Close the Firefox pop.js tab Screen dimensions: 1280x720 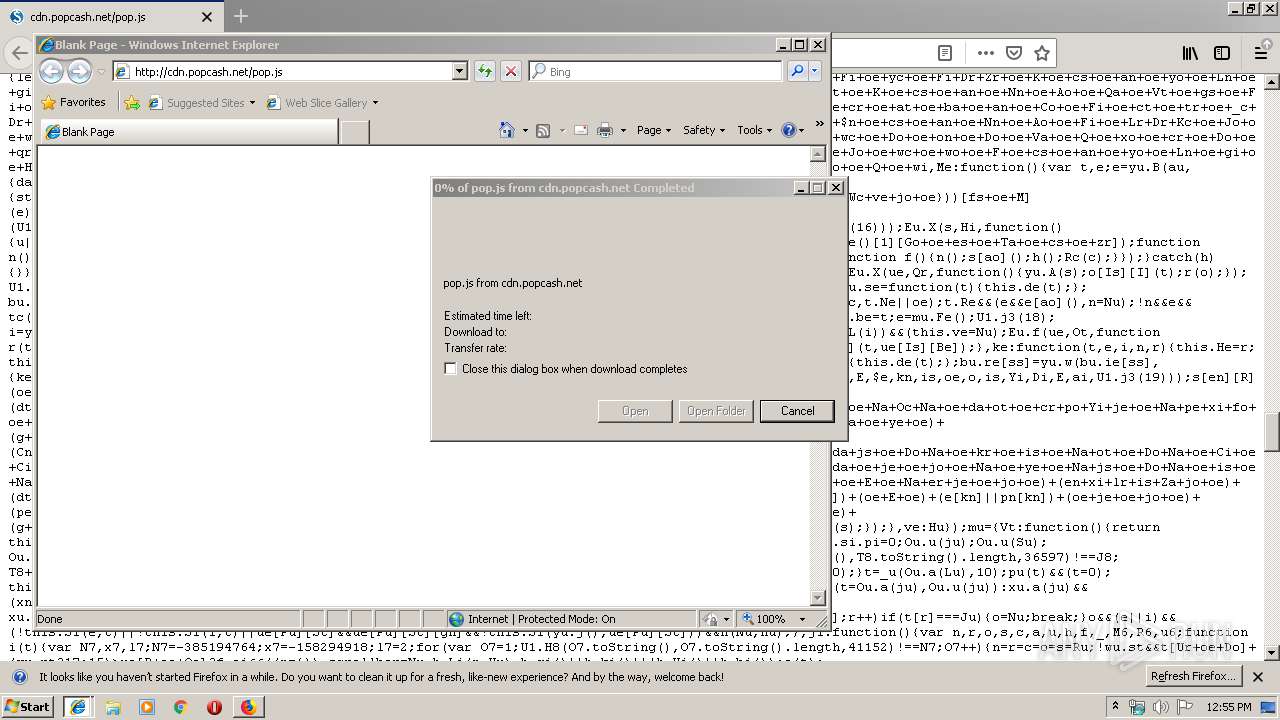207,17
